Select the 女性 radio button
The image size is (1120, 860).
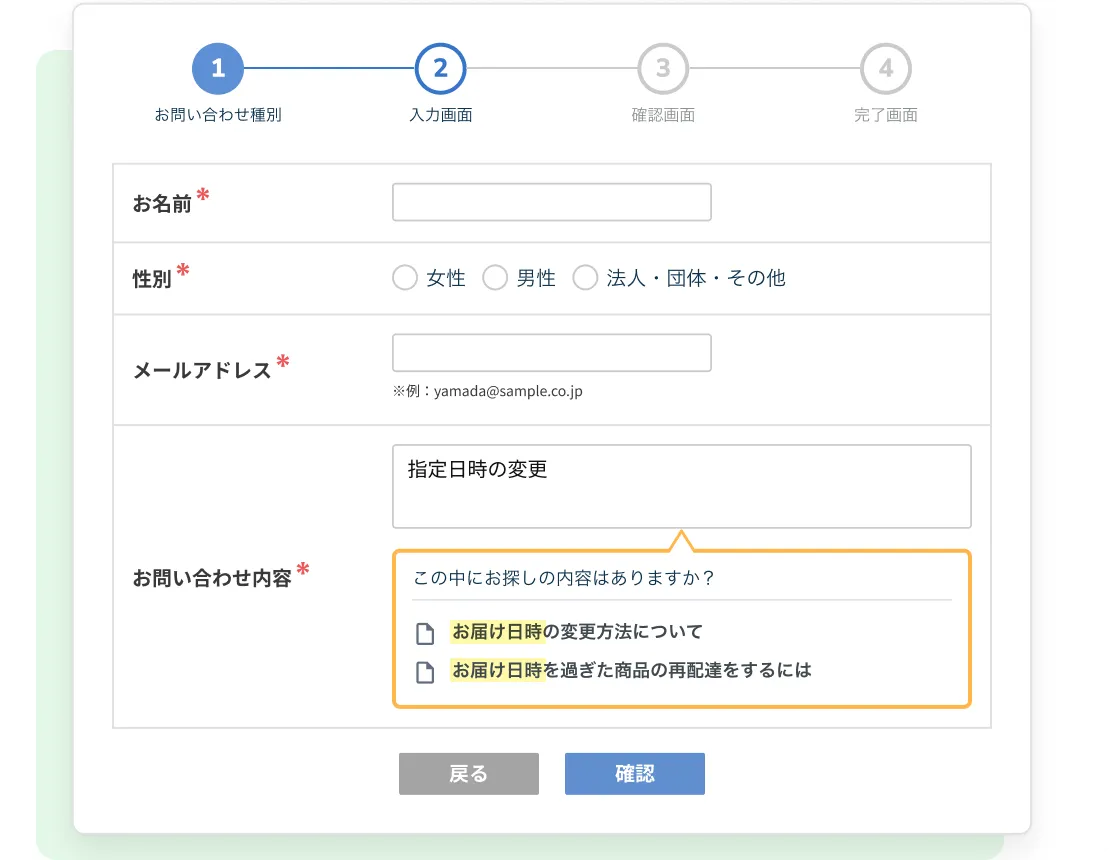point(405,278)
